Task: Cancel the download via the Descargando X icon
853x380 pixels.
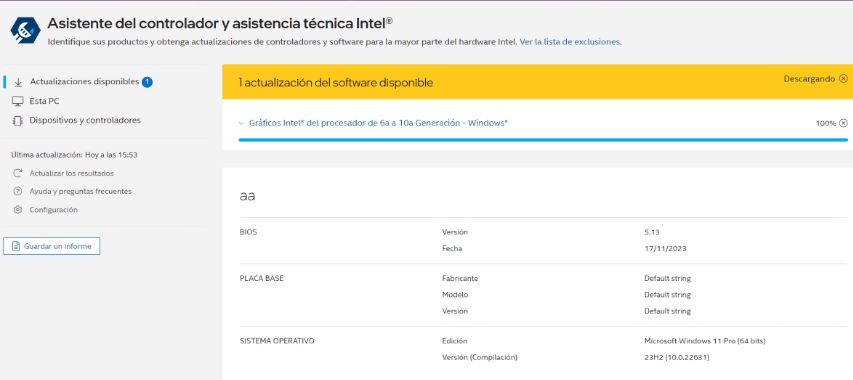Action: [x=843, y=79]
